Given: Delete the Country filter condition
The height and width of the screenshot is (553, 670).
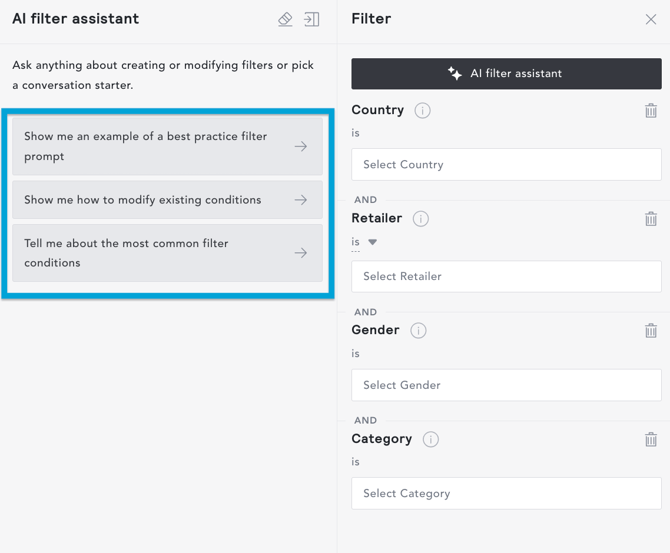Looking at the screenshot, I should pos(651,111).
